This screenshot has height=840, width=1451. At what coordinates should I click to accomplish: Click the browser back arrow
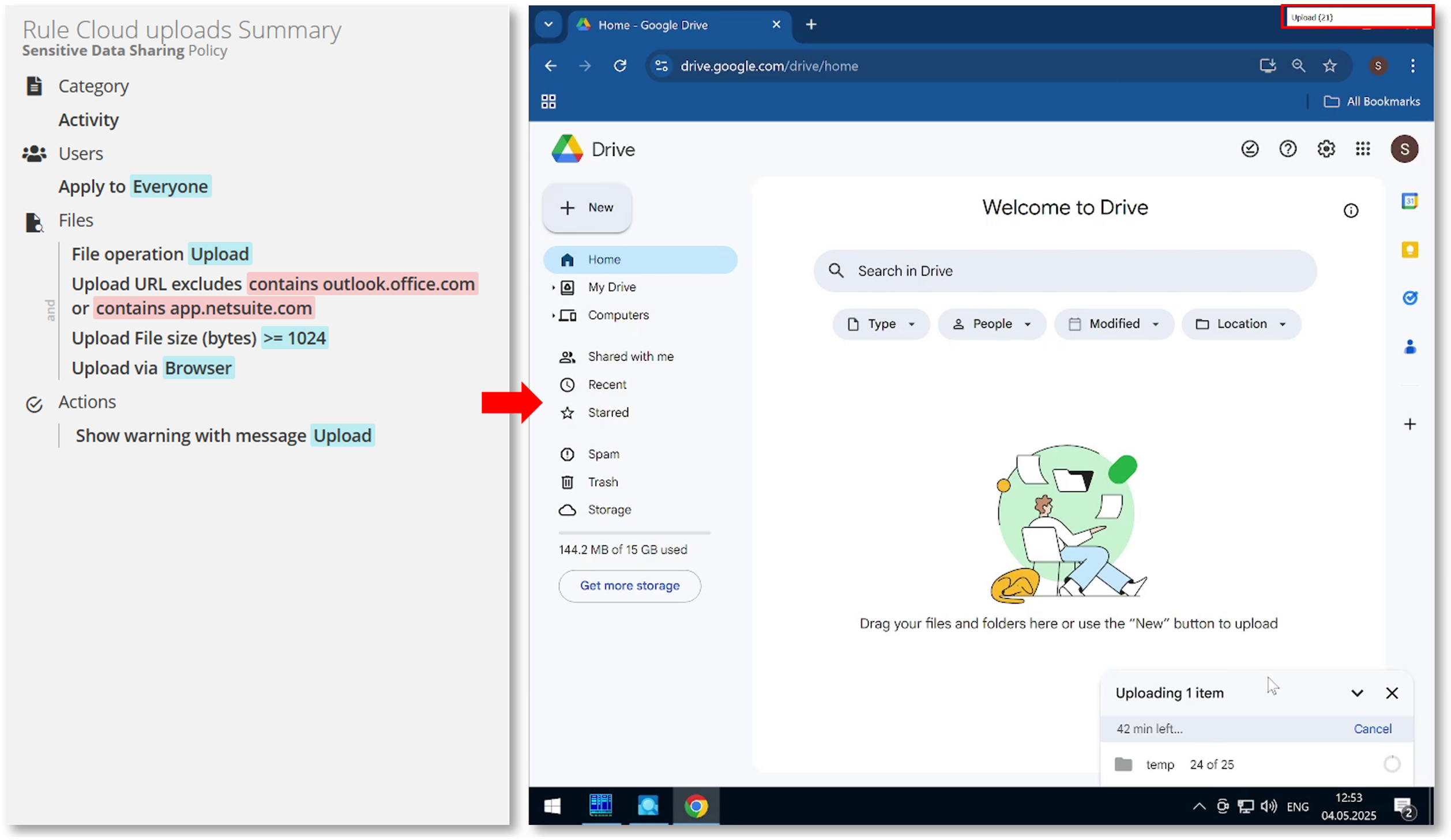coord(550,66)
